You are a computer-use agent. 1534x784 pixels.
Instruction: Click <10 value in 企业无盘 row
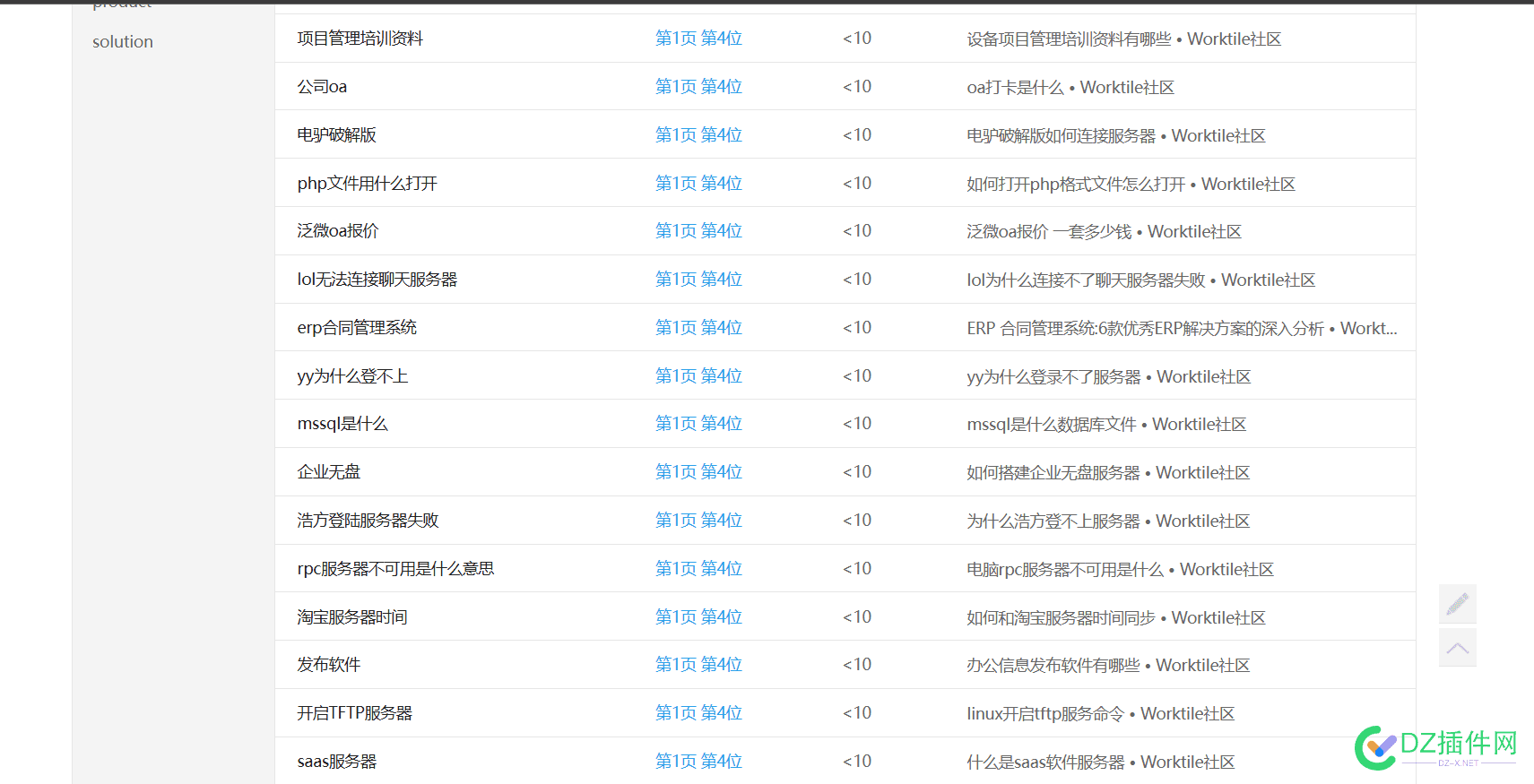857,472
